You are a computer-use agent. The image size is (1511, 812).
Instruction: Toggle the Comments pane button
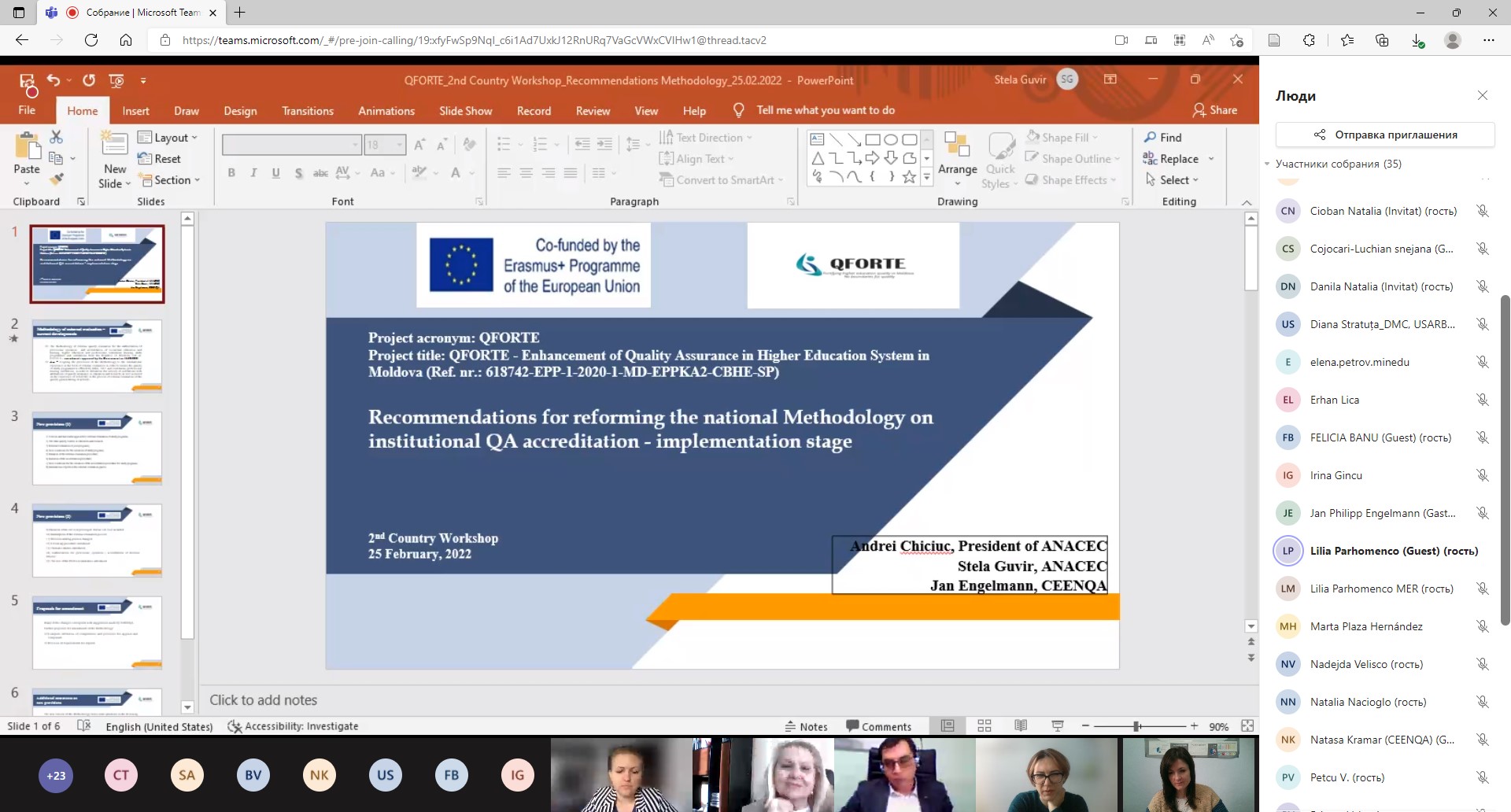coord(878,726)
